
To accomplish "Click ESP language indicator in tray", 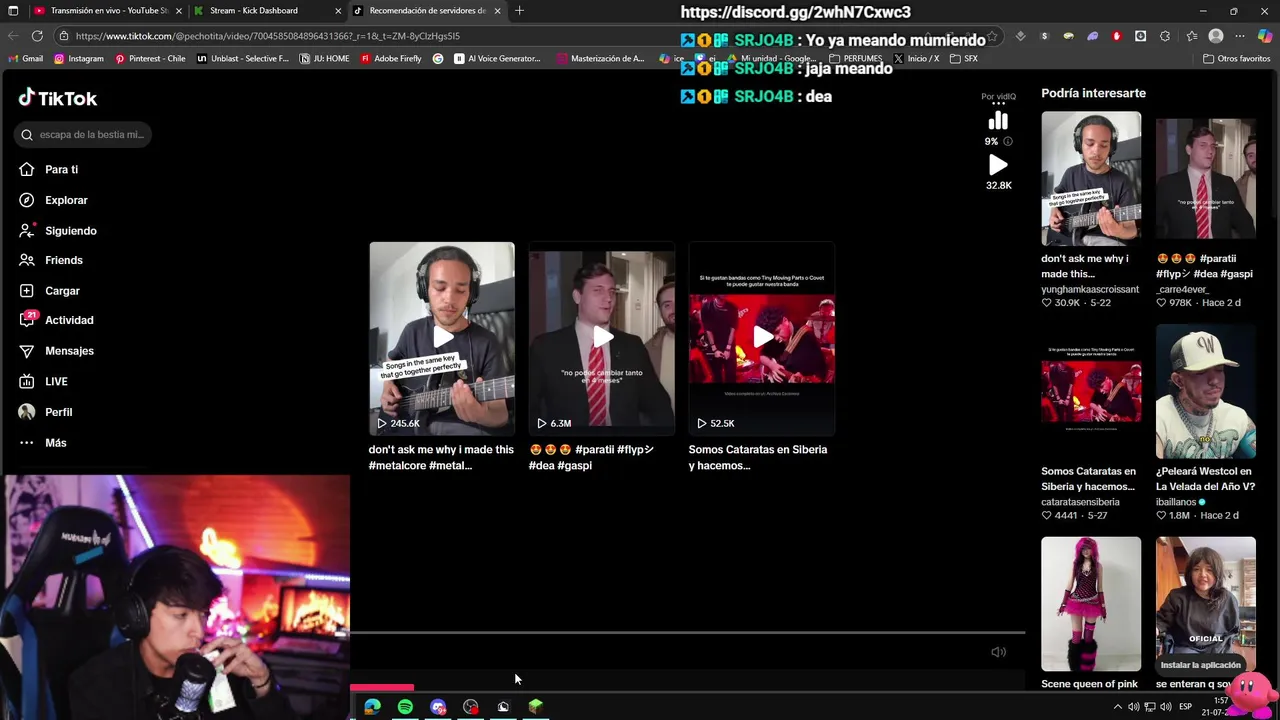I will point(1185,707).
